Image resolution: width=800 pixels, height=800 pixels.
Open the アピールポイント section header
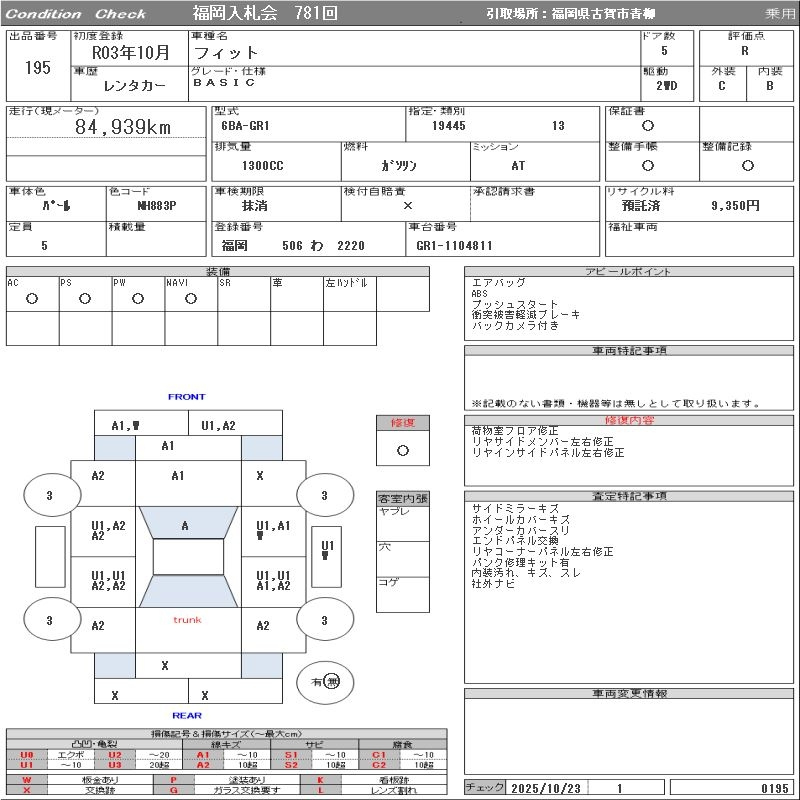tap(628, 272)
